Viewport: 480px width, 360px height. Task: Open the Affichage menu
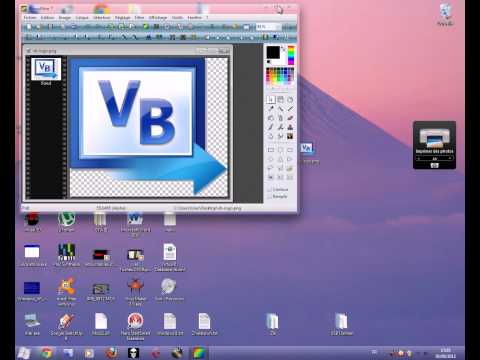coord(158,17)
